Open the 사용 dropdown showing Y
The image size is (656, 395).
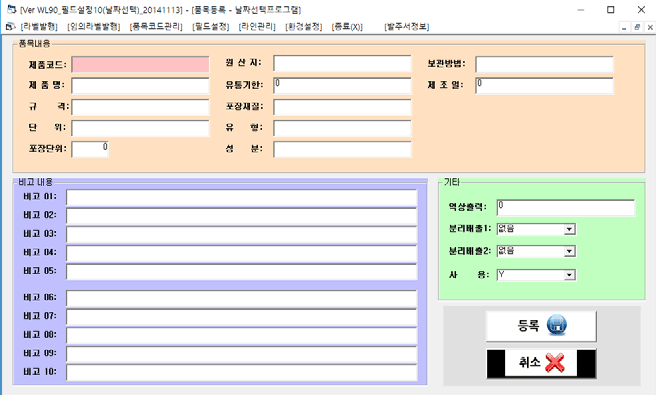point(569,275)
